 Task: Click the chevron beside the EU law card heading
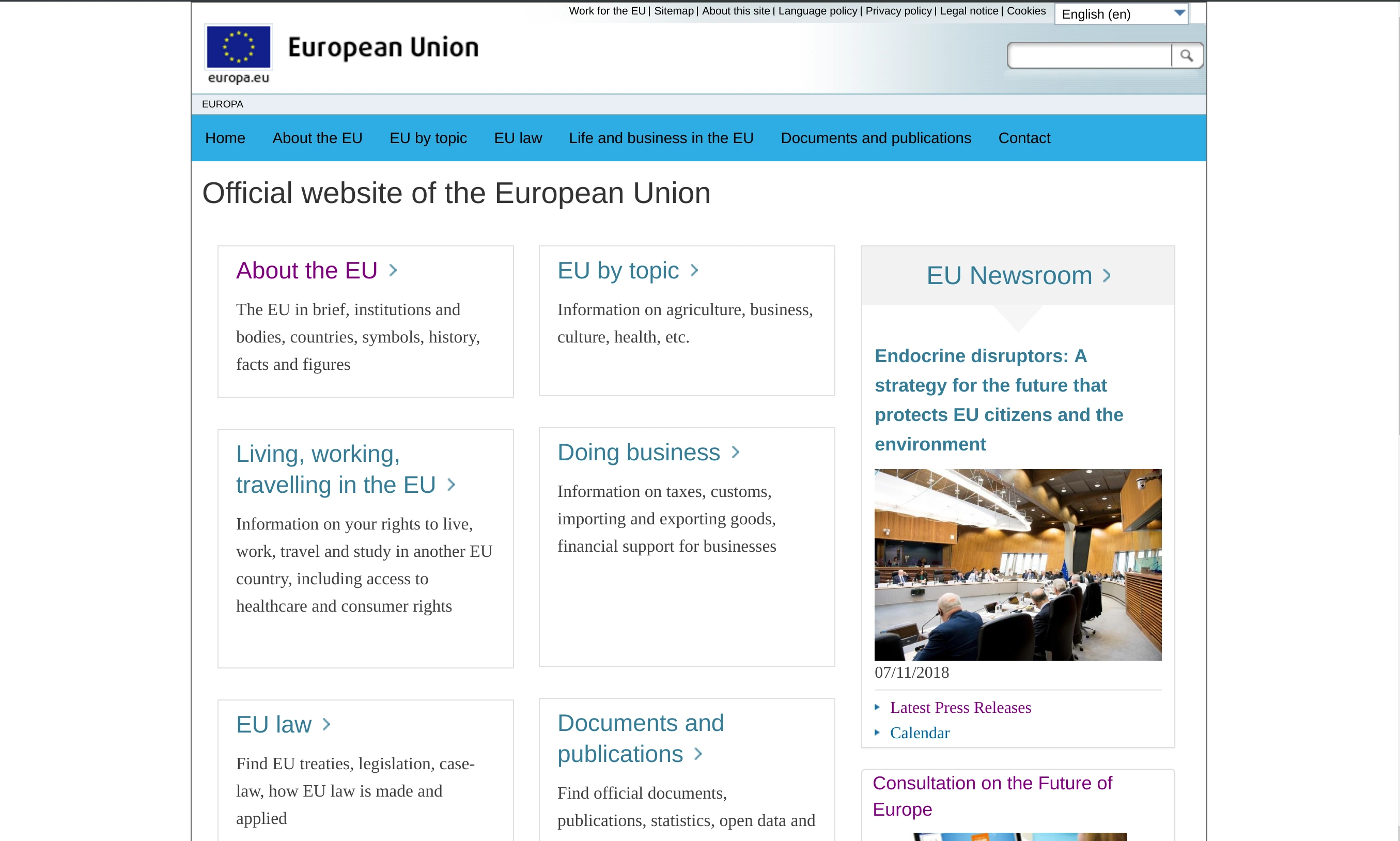pos(326,725)
